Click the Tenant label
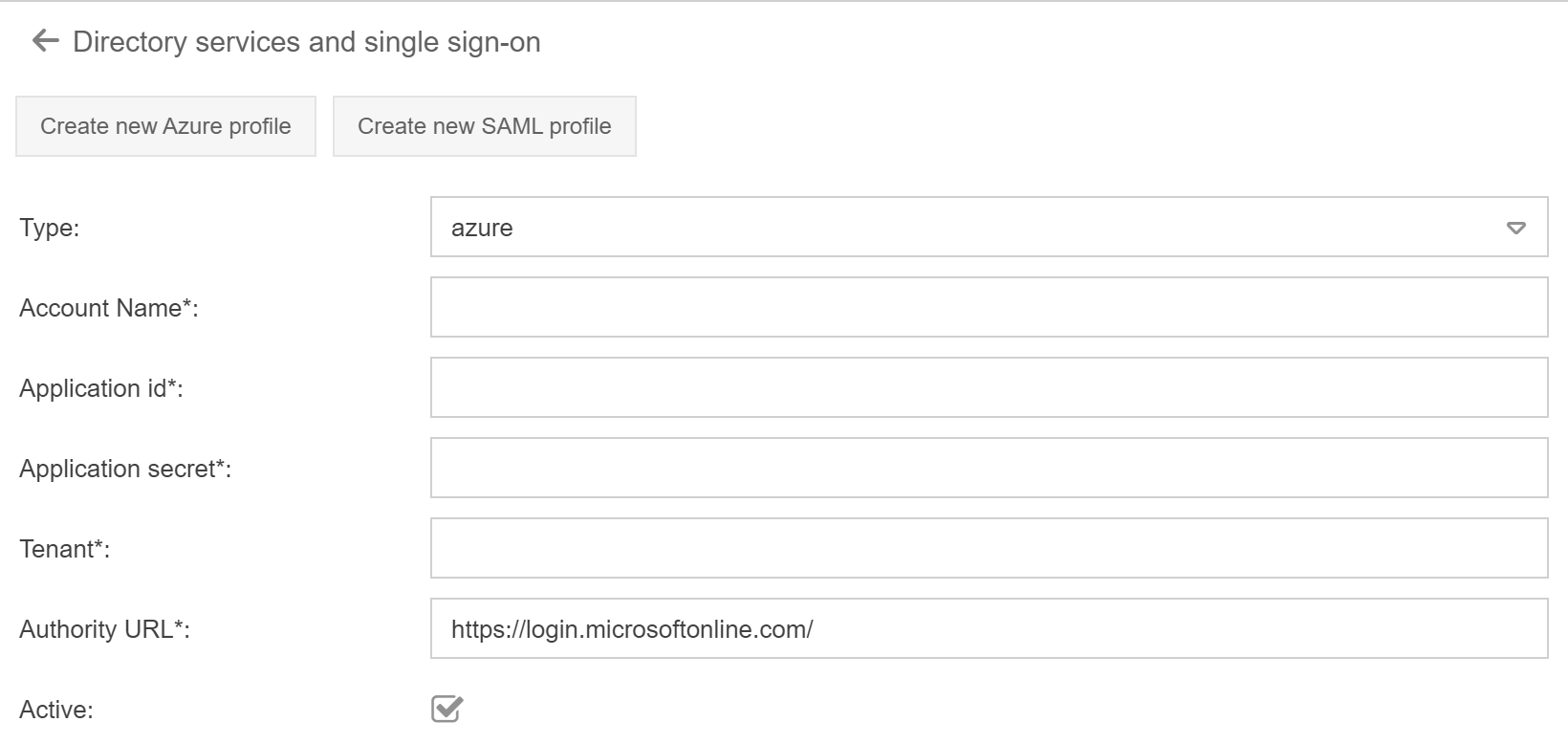The image size is (1568, 744). 64,549
